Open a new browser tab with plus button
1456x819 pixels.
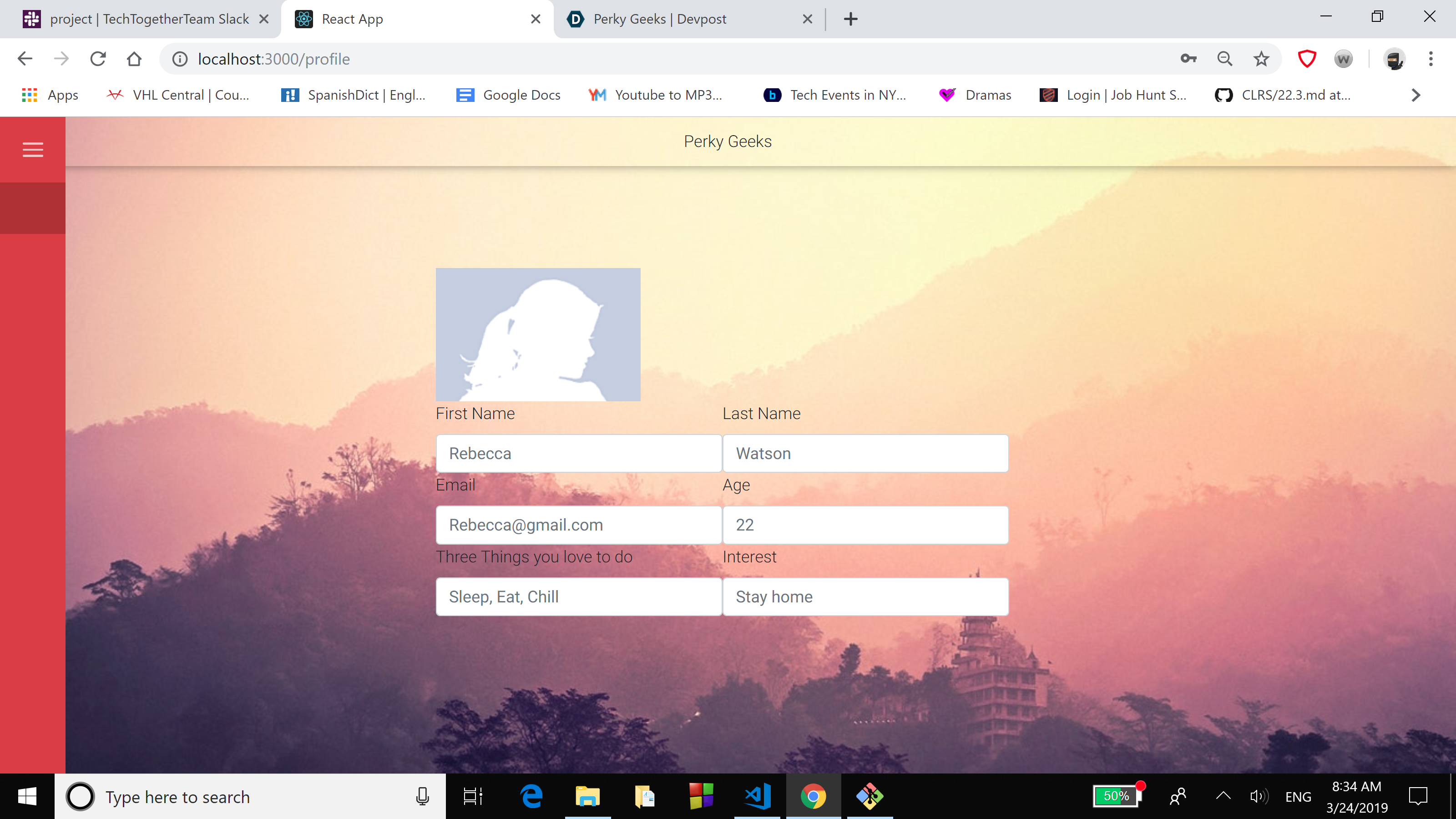850,19
